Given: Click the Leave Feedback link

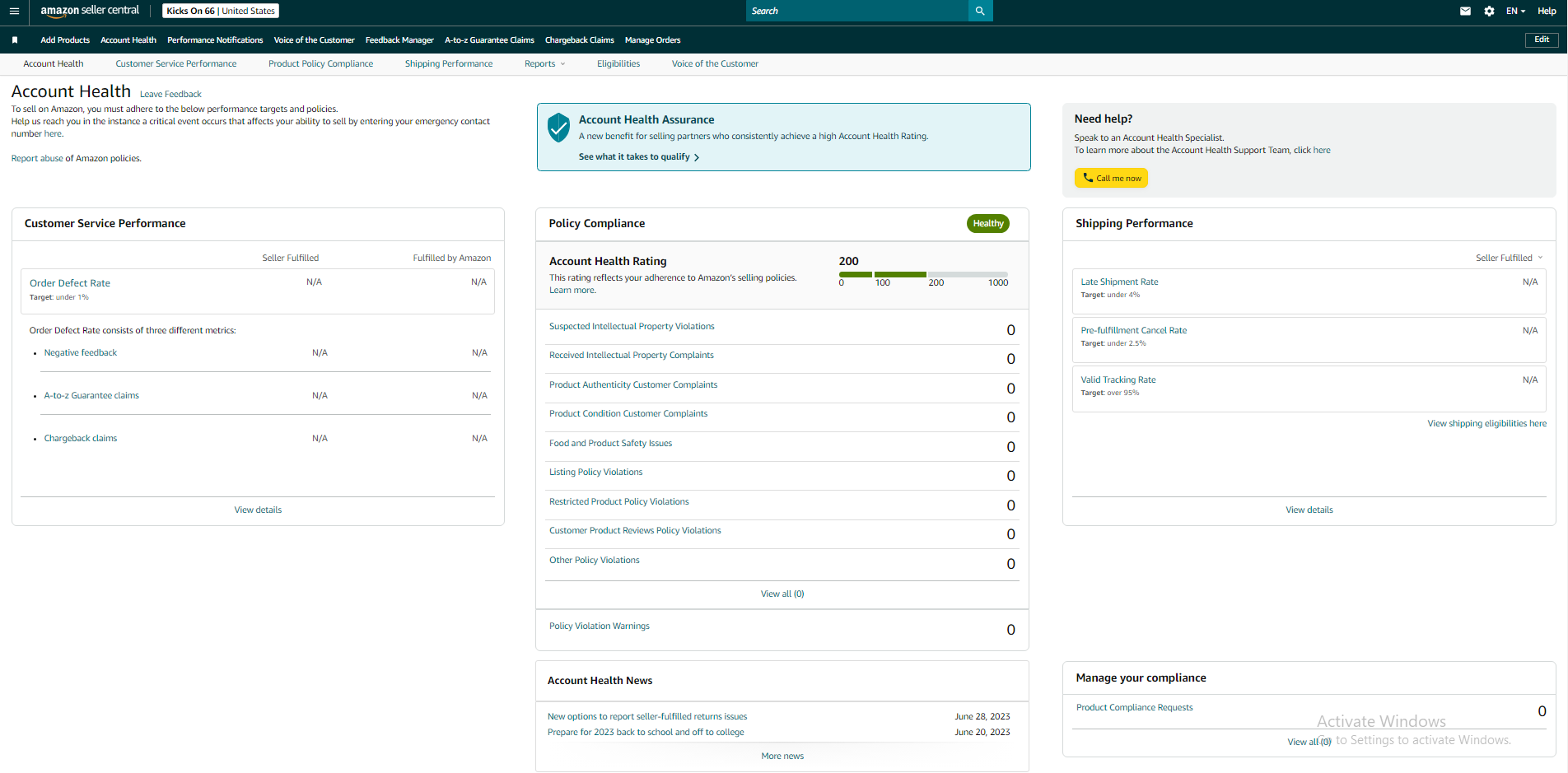Looking at the screenshot, I should [x=170, y=94].
